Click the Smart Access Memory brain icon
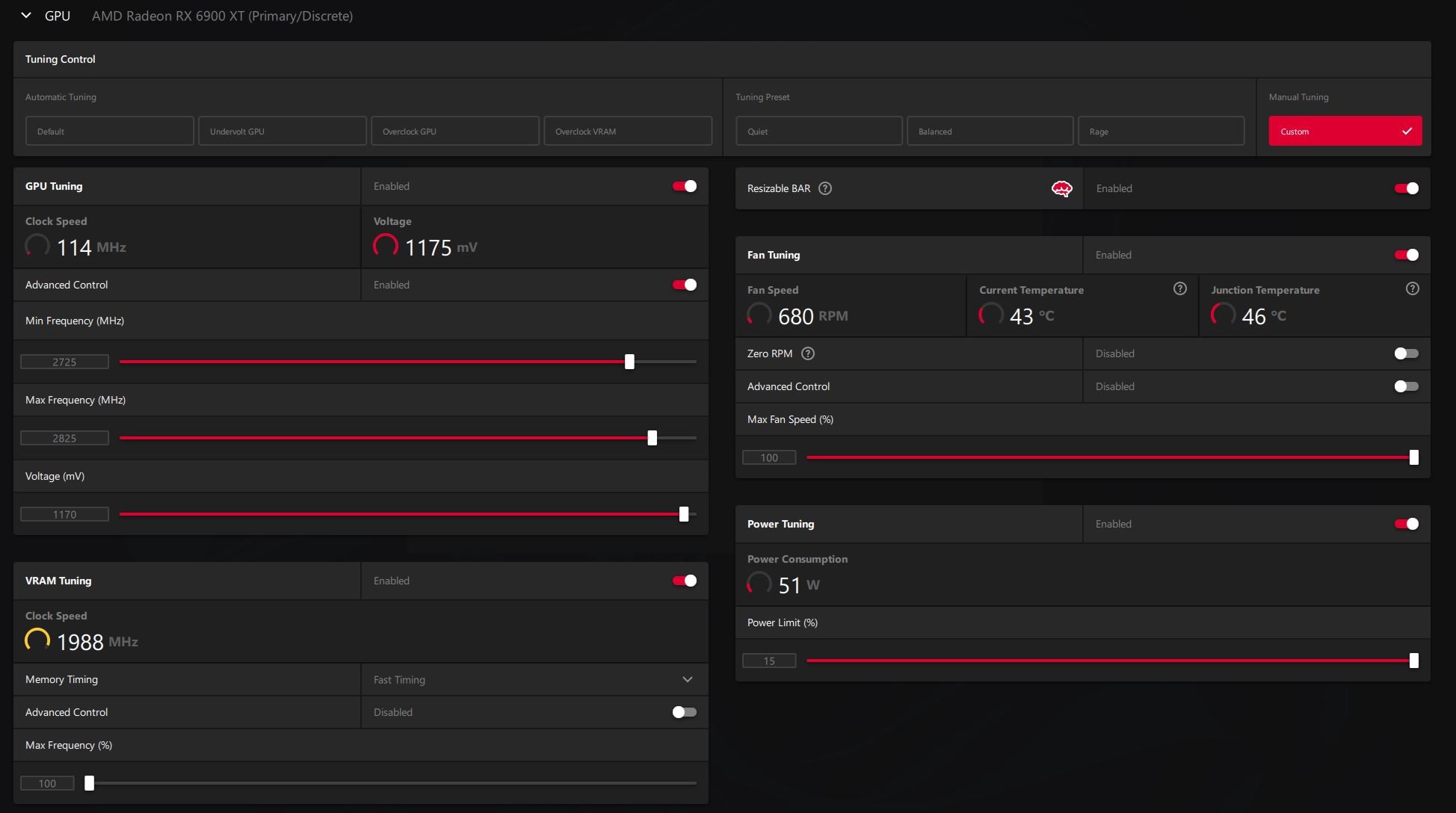The width and height of the screenshot is (1456, 813). pyautogui.click(x=1061, y=188)
